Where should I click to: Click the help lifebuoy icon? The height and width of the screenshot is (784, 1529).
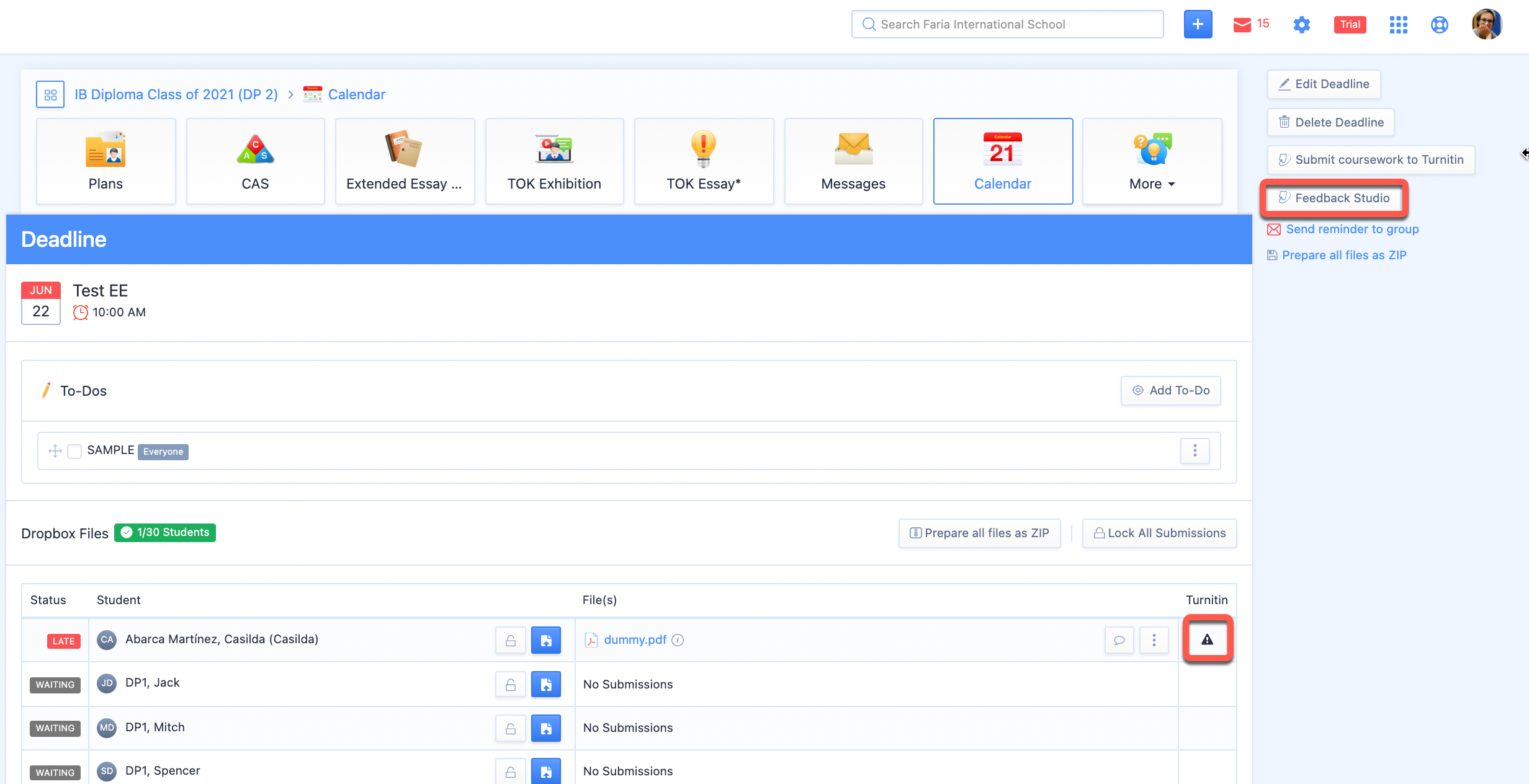click(1439, 24)
